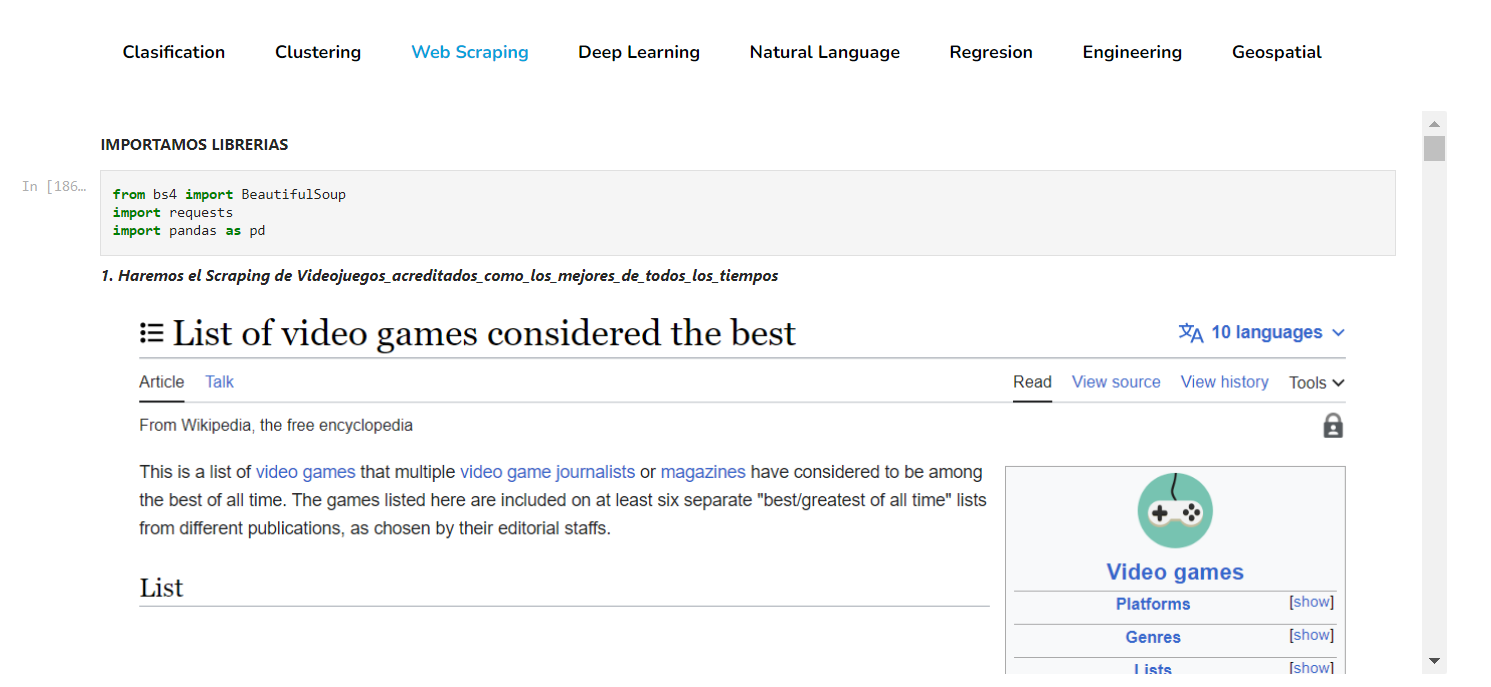Click the page protection padlock icon

pos(1333,426)
